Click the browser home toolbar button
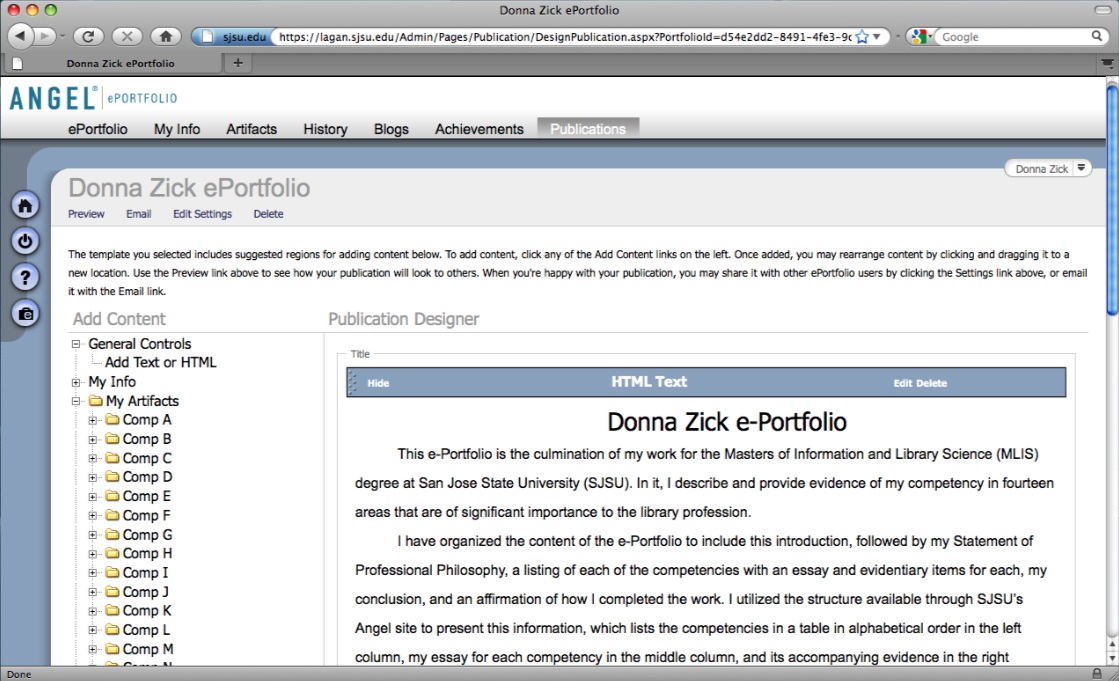 165,36
